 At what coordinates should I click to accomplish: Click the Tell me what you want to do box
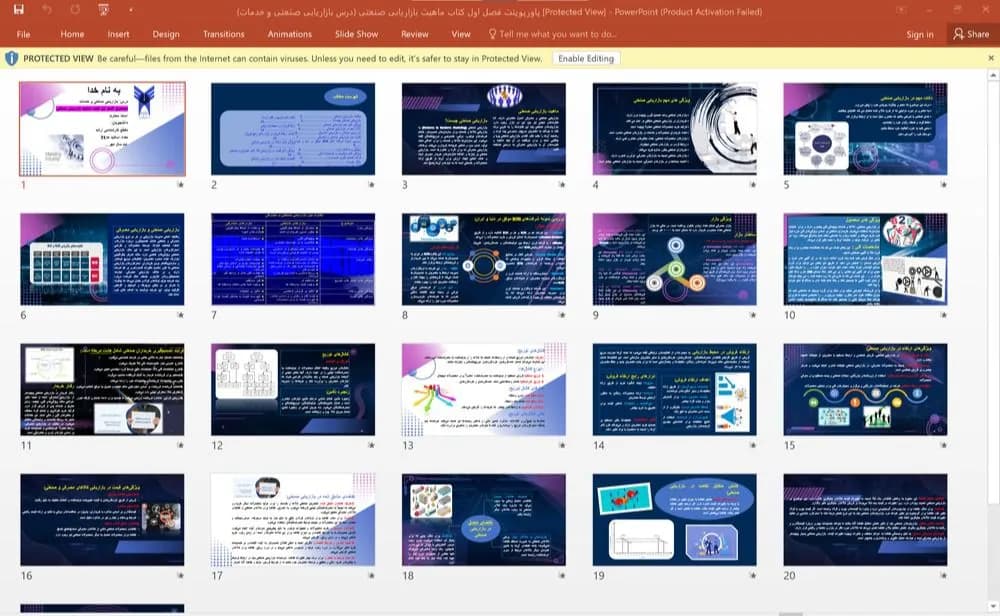click(558, 34)
